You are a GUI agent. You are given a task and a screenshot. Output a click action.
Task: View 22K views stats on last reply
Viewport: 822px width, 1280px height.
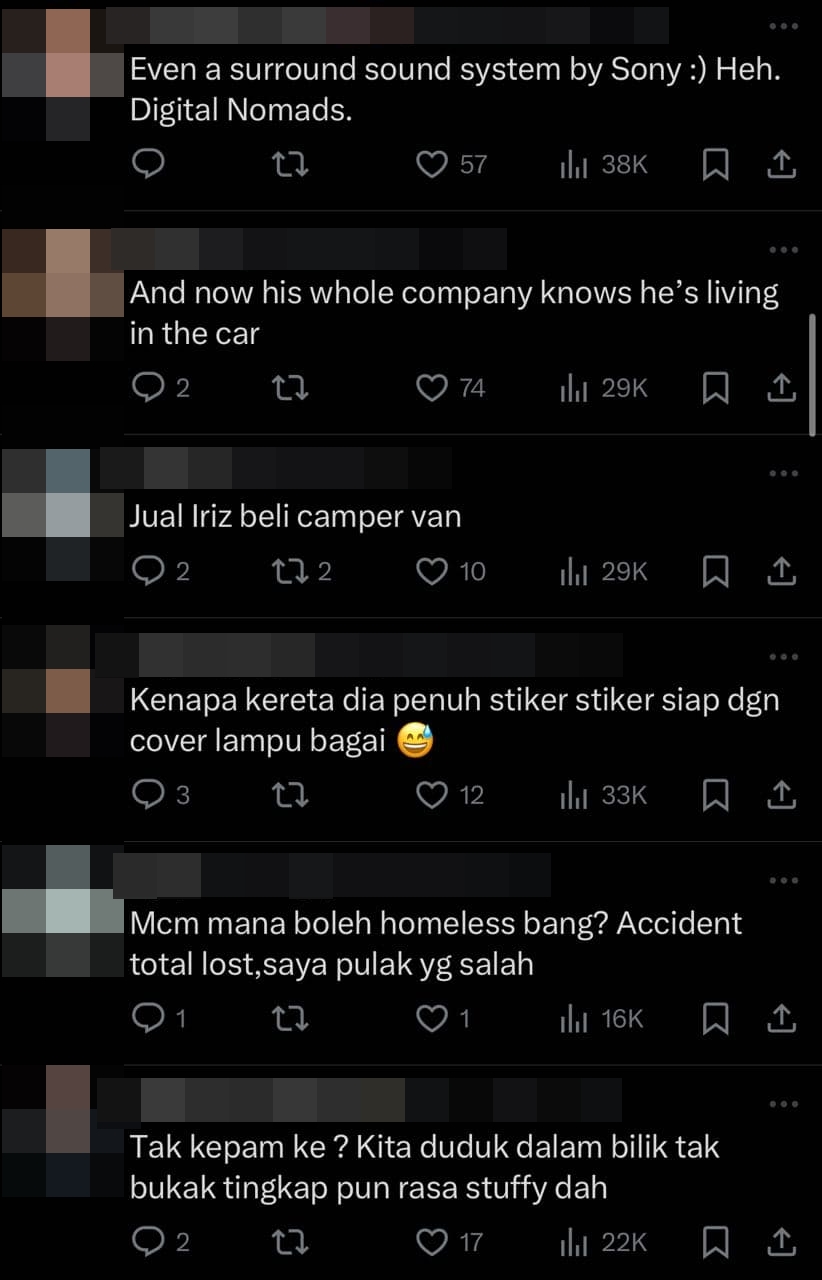(x=604, y=1243)
